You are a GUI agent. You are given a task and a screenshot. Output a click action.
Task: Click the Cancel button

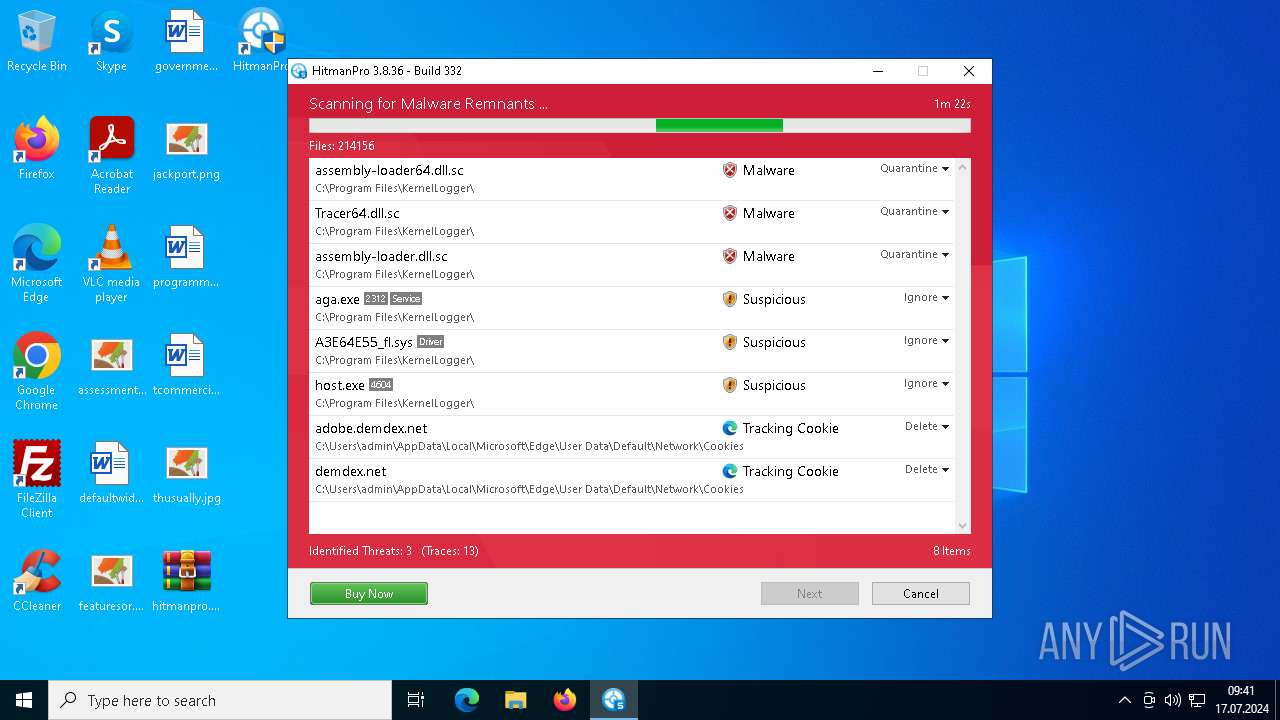coord(920,594)
